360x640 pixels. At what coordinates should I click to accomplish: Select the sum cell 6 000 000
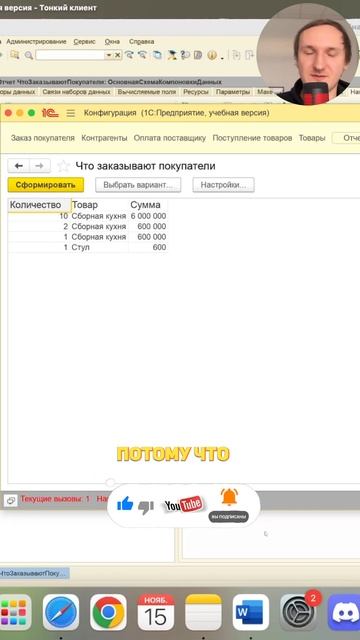(x=148, y=216)
